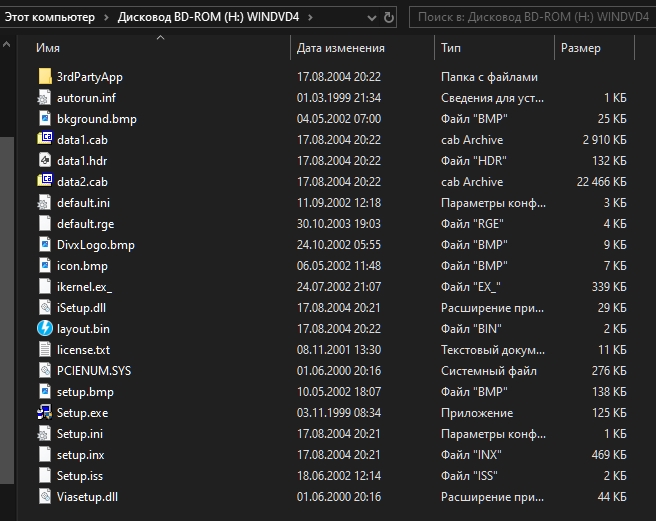Image resolution: width=656 pixels, height=521 pixels.
Task: Click the date 01.03.1999 21:34
Action: tap(339, 98)
